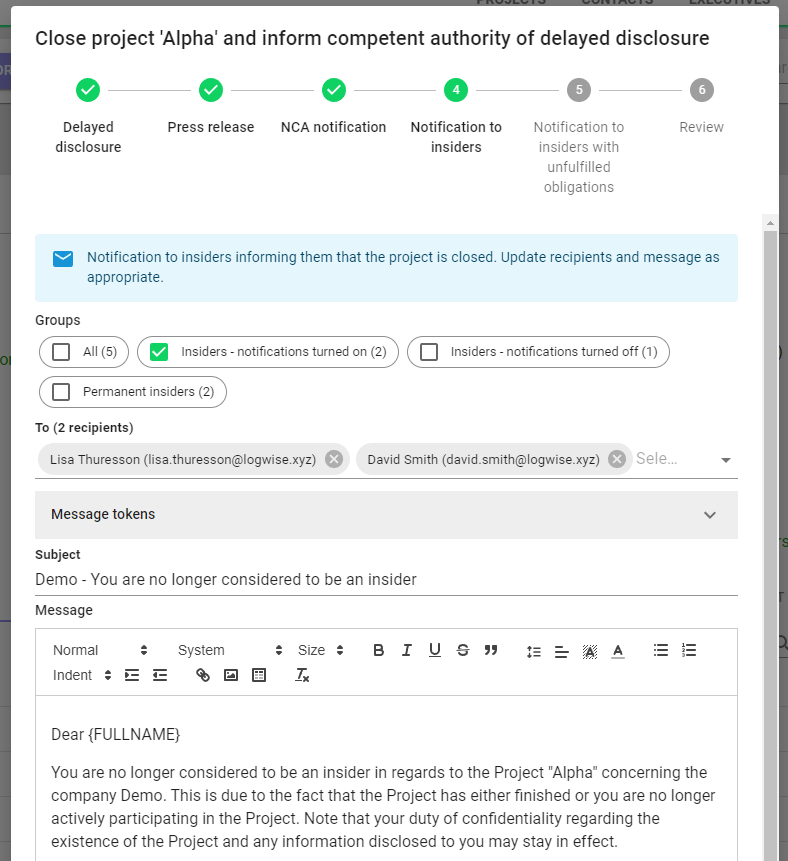Insert numbered list
The height and width of the screenshot is (861, 788).
tap(689, 650)
